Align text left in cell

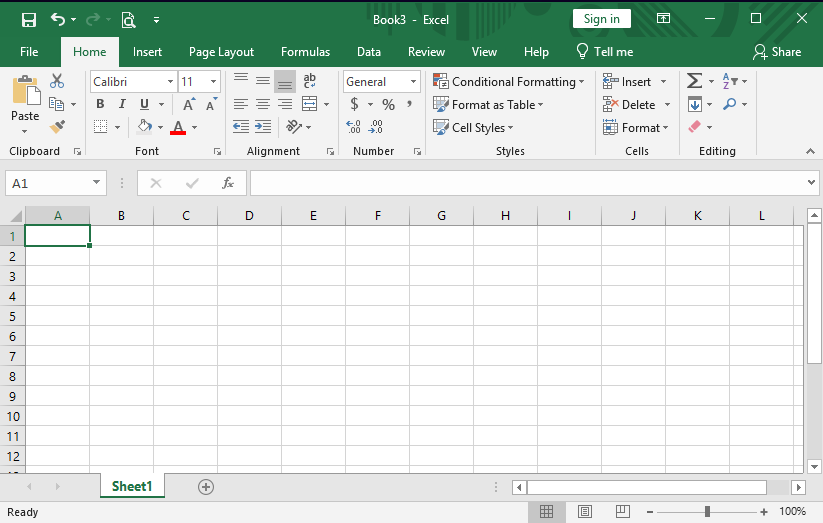coord(241,104)
